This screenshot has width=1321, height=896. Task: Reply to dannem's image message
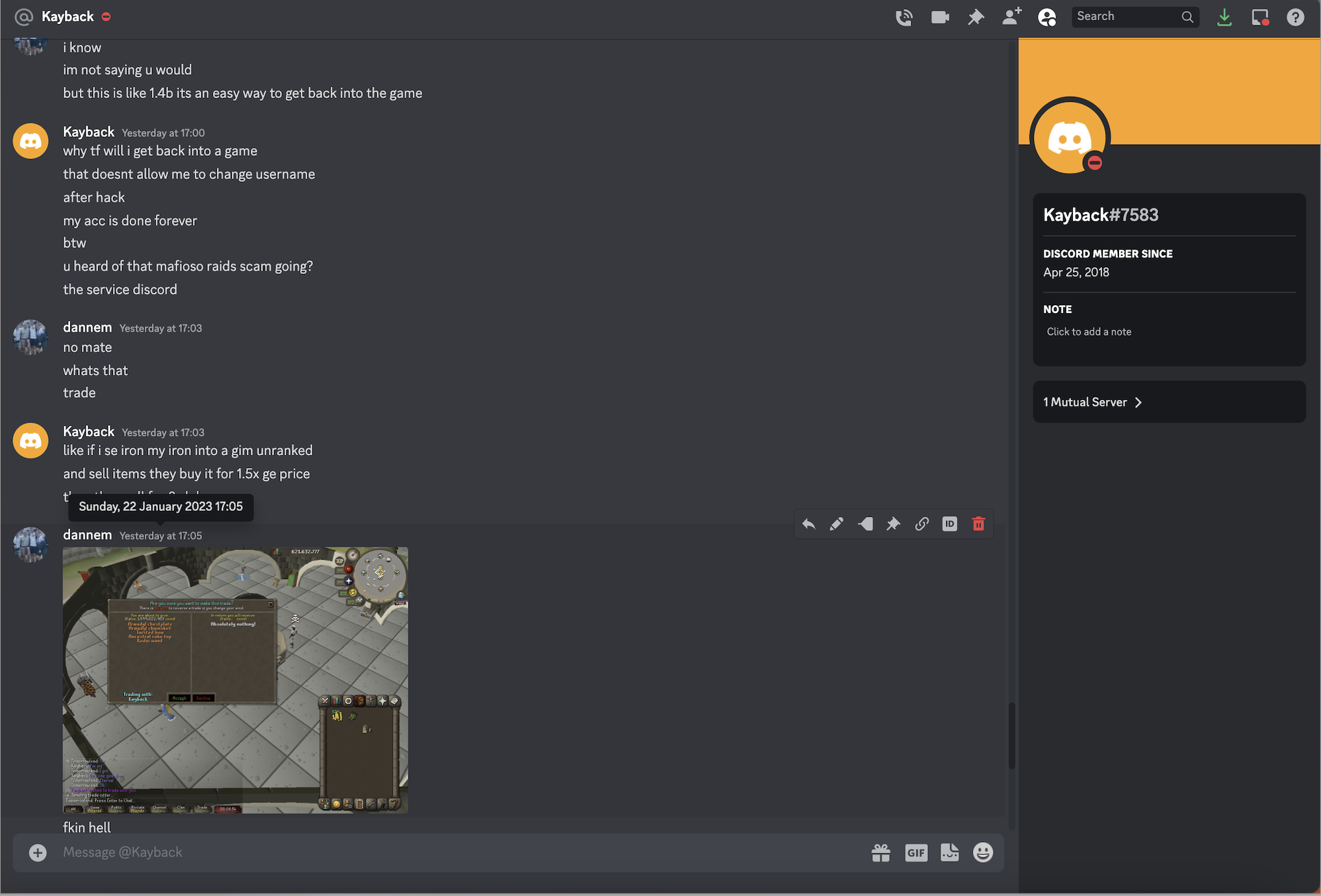click(x=809, y=524)
